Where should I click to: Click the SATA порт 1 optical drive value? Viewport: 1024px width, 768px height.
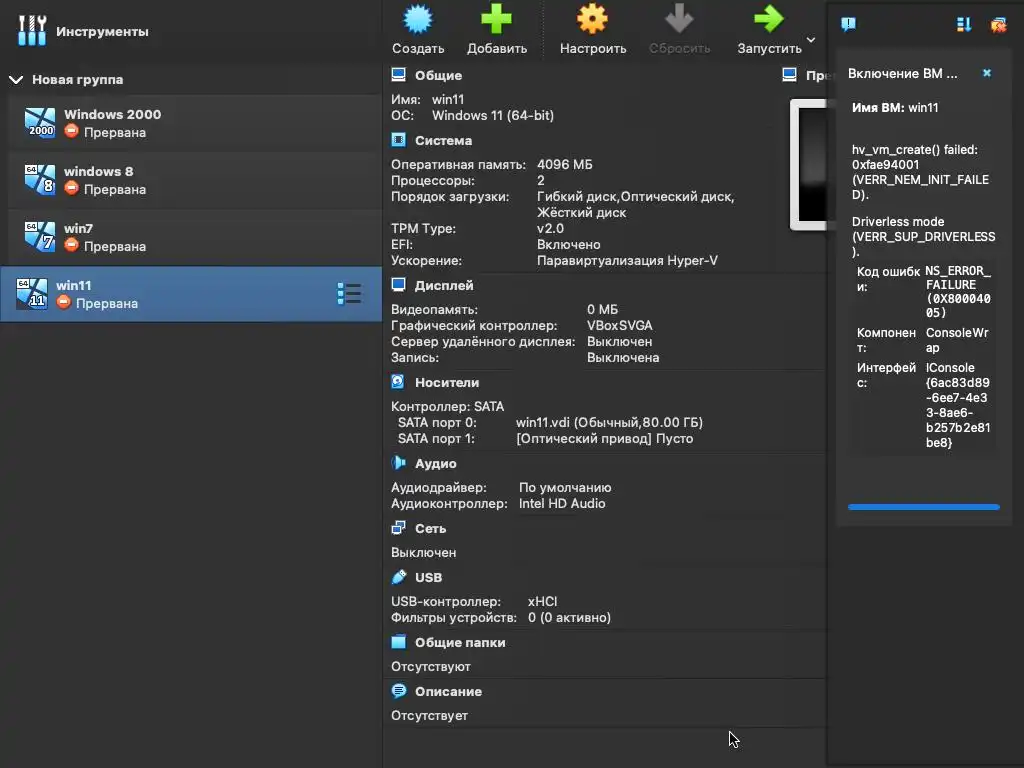[x=605, y=439]
